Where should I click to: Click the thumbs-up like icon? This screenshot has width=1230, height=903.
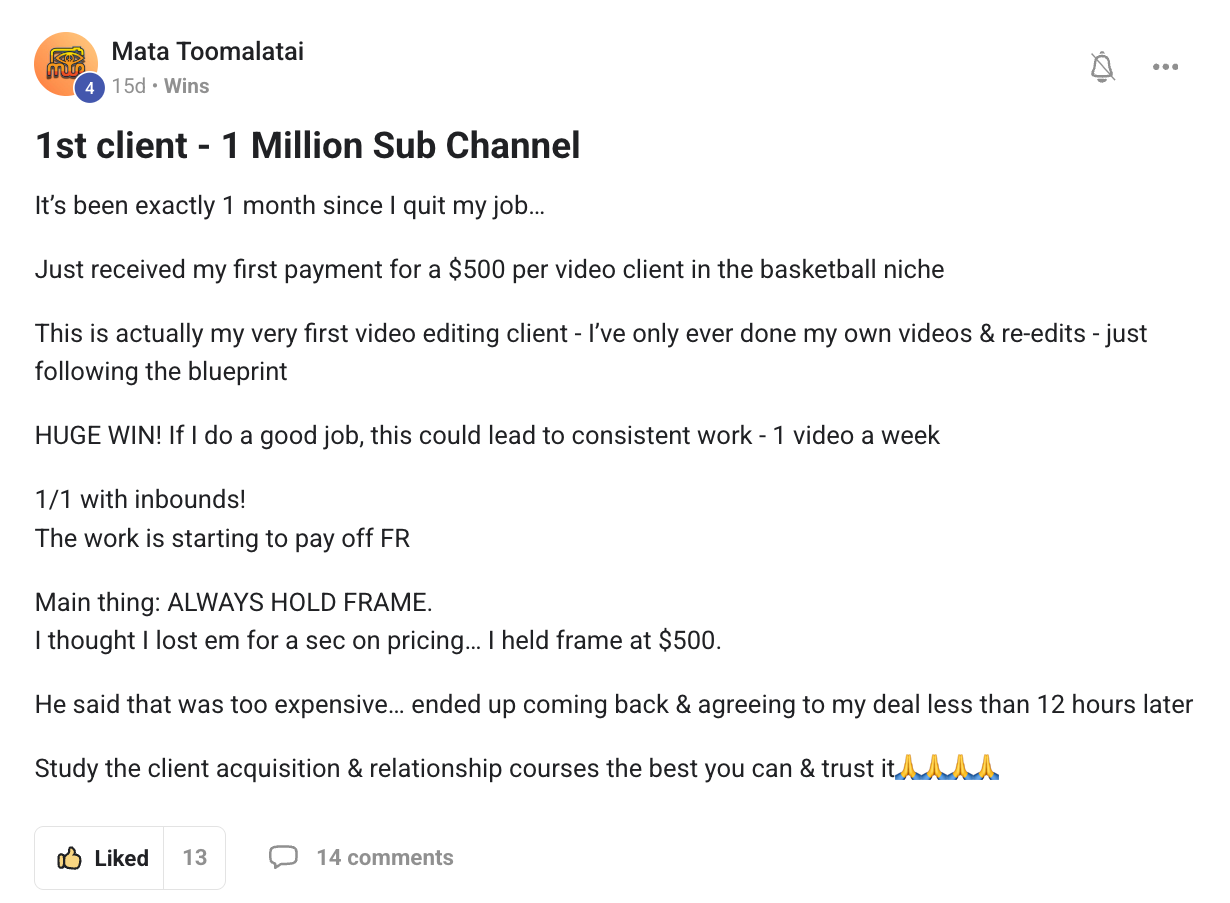tap(69, 858)
